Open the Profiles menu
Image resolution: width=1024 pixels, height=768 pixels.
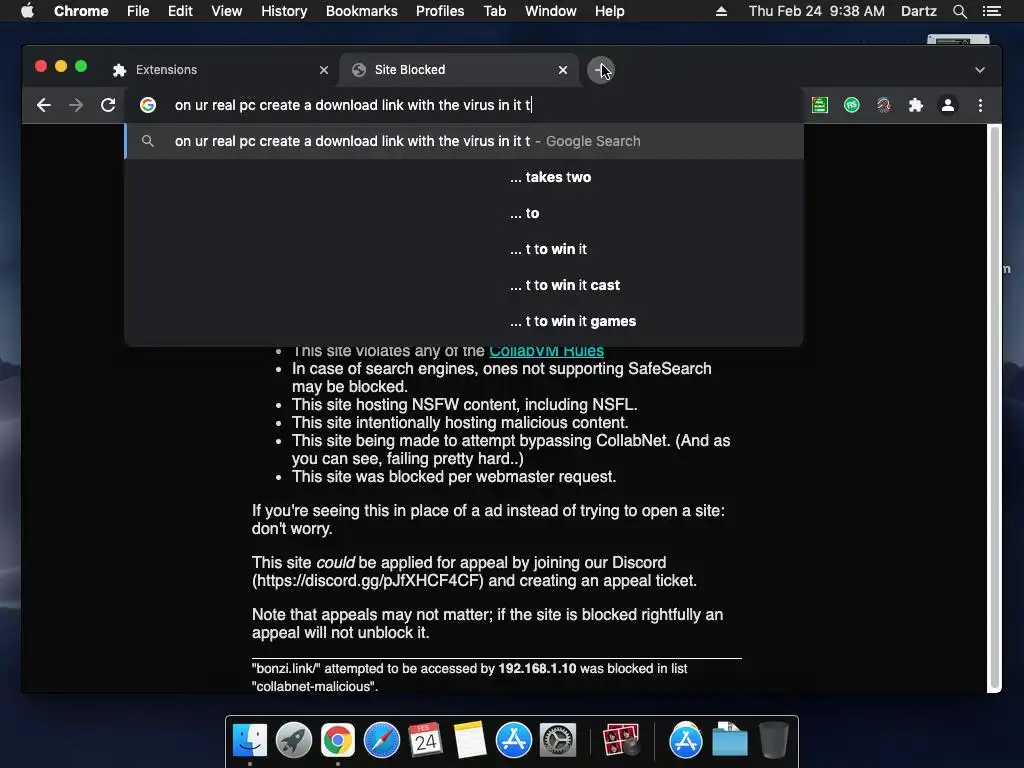440,11
